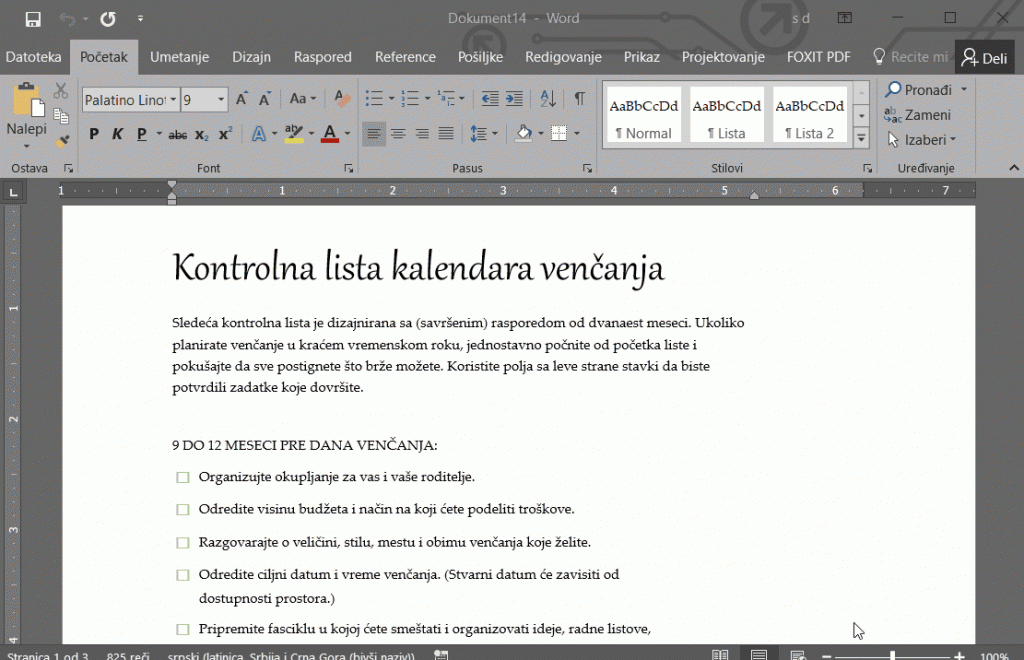Apply text effects glowing A
This screenshot has width=1024, height=660.
(259, 134)
